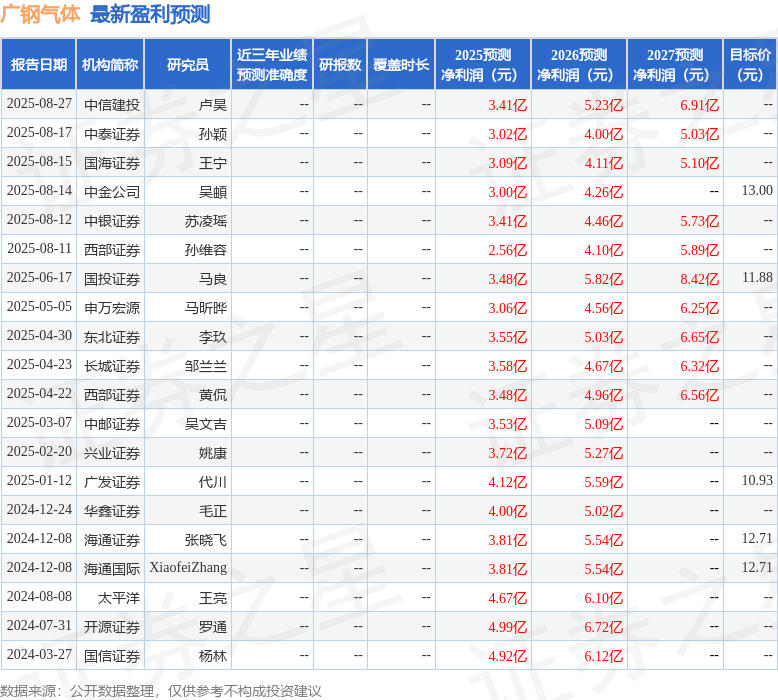The width and height of the screenshot is (778, 700).
Task: Click researcher name 李玖
Action: tap(213, 337)
